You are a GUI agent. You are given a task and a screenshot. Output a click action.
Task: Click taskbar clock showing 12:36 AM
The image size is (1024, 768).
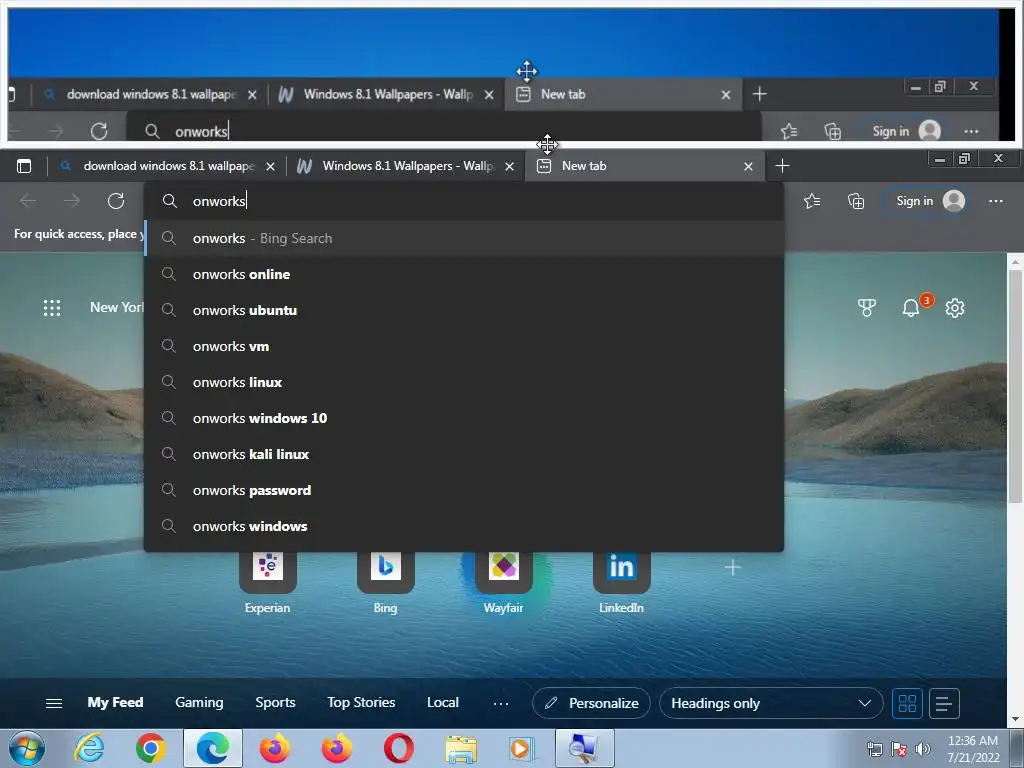point(973,749)
